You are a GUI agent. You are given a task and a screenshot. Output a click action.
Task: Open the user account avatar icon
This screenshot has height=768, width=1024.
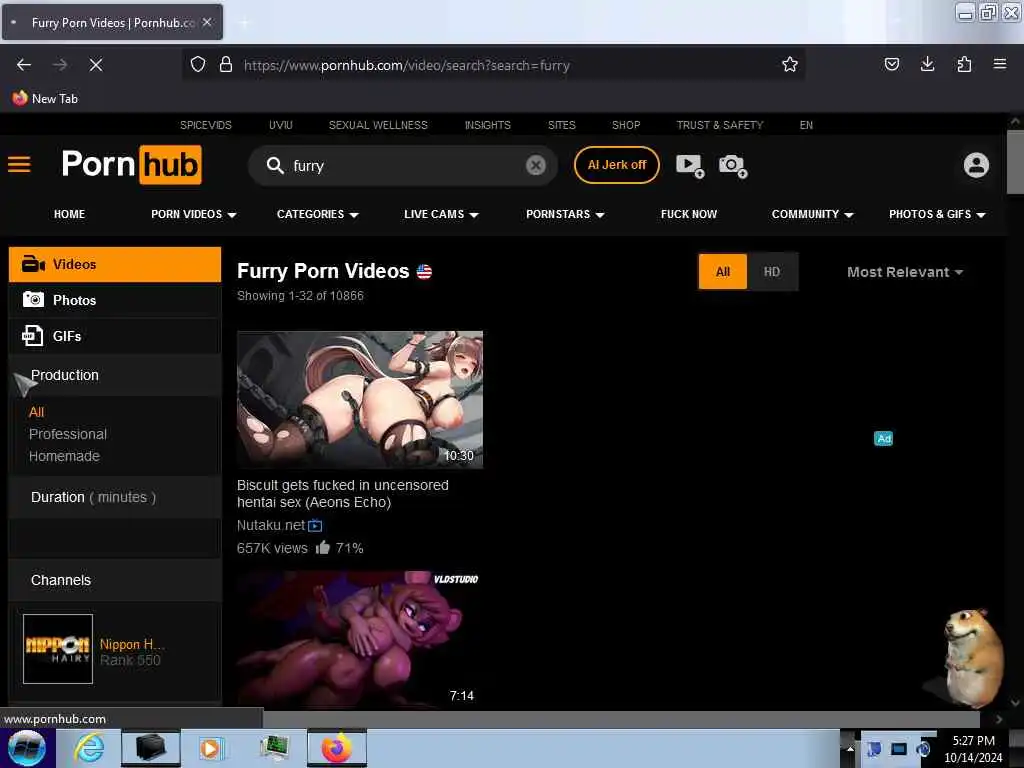(x=976, y=165)
